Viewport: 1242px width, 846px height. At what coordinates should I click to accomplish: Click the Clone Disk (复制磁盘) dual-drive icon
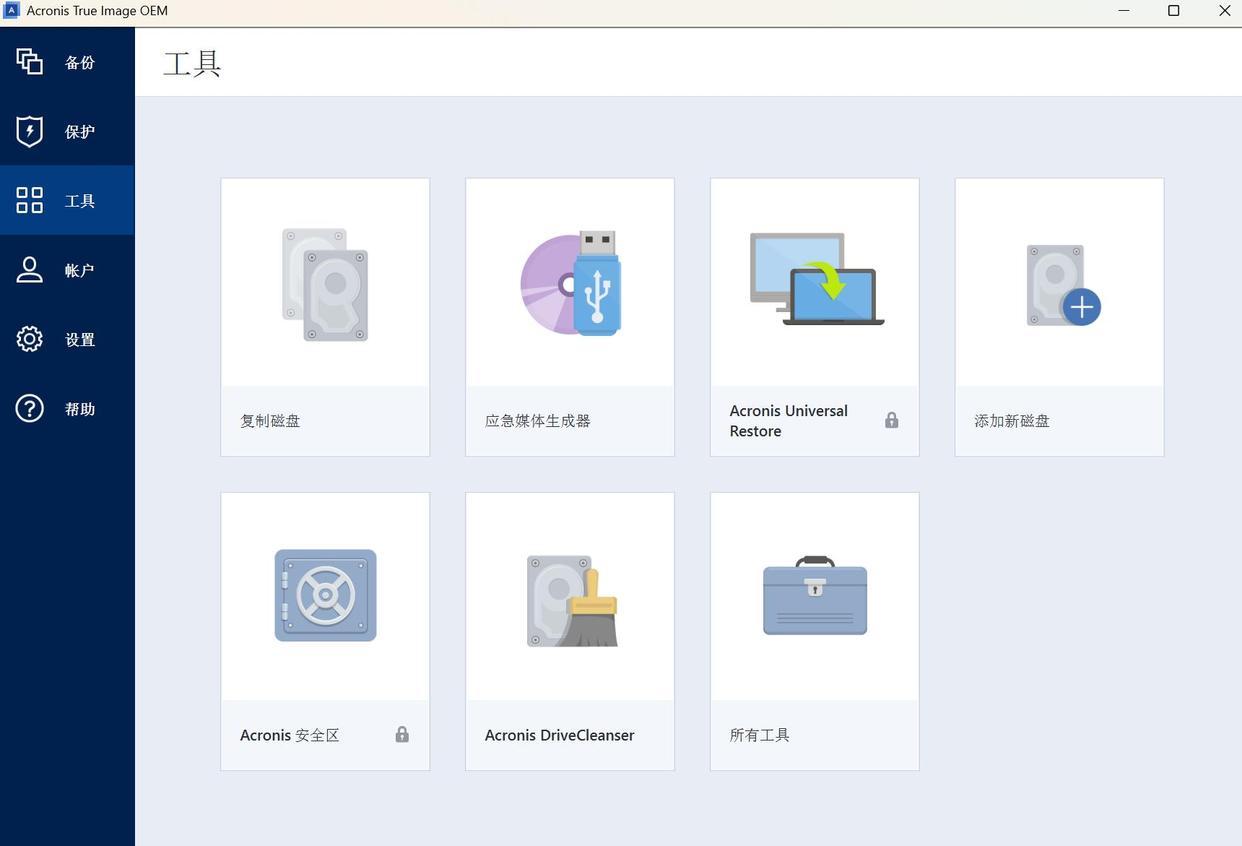(325, 285)
